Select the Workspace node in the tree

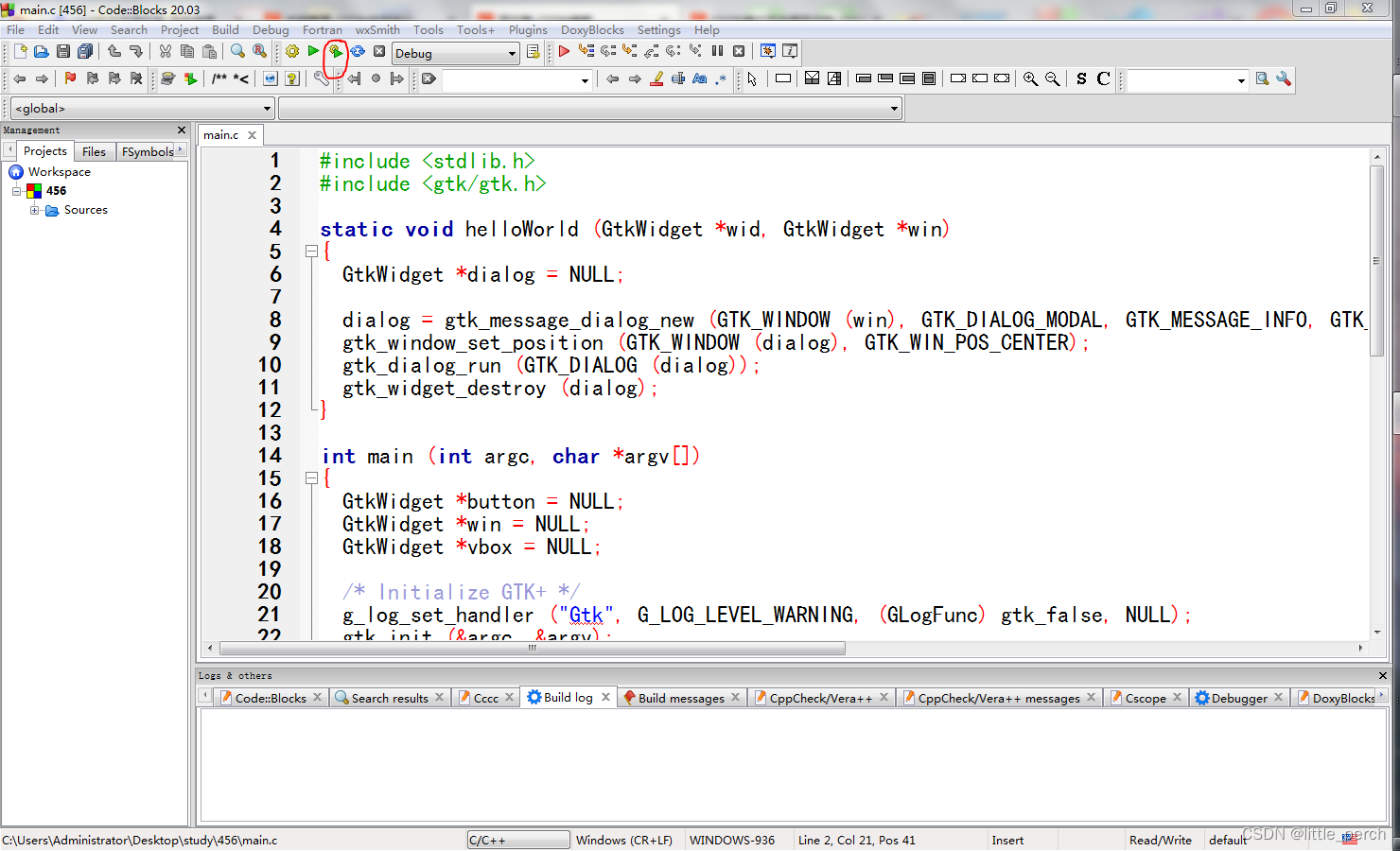[x=59, y=172]
